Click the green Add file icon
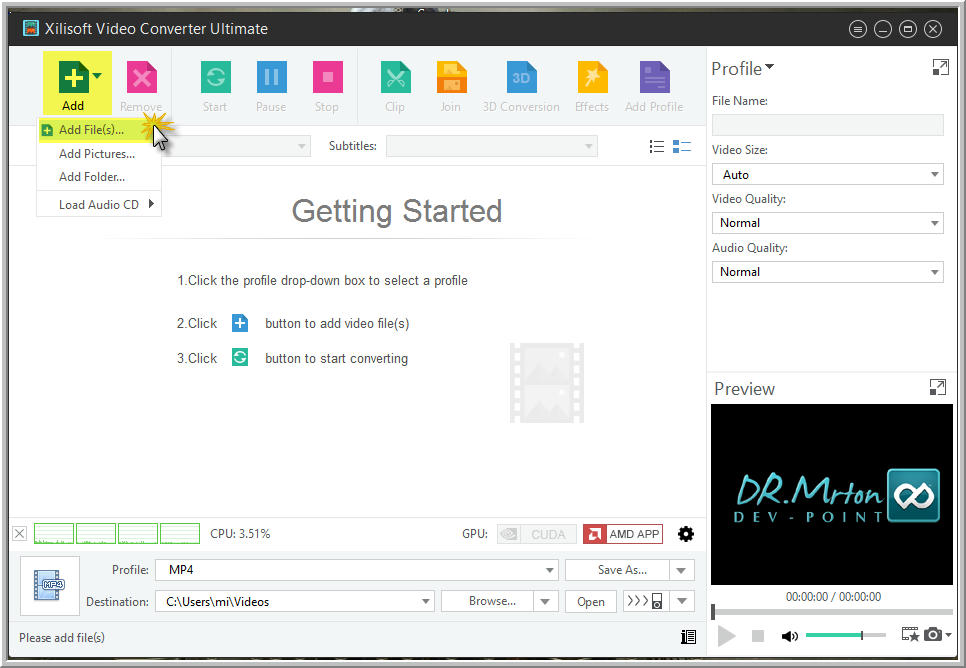The height and width of the screenshot is (668, 966). tap(73, 78)
